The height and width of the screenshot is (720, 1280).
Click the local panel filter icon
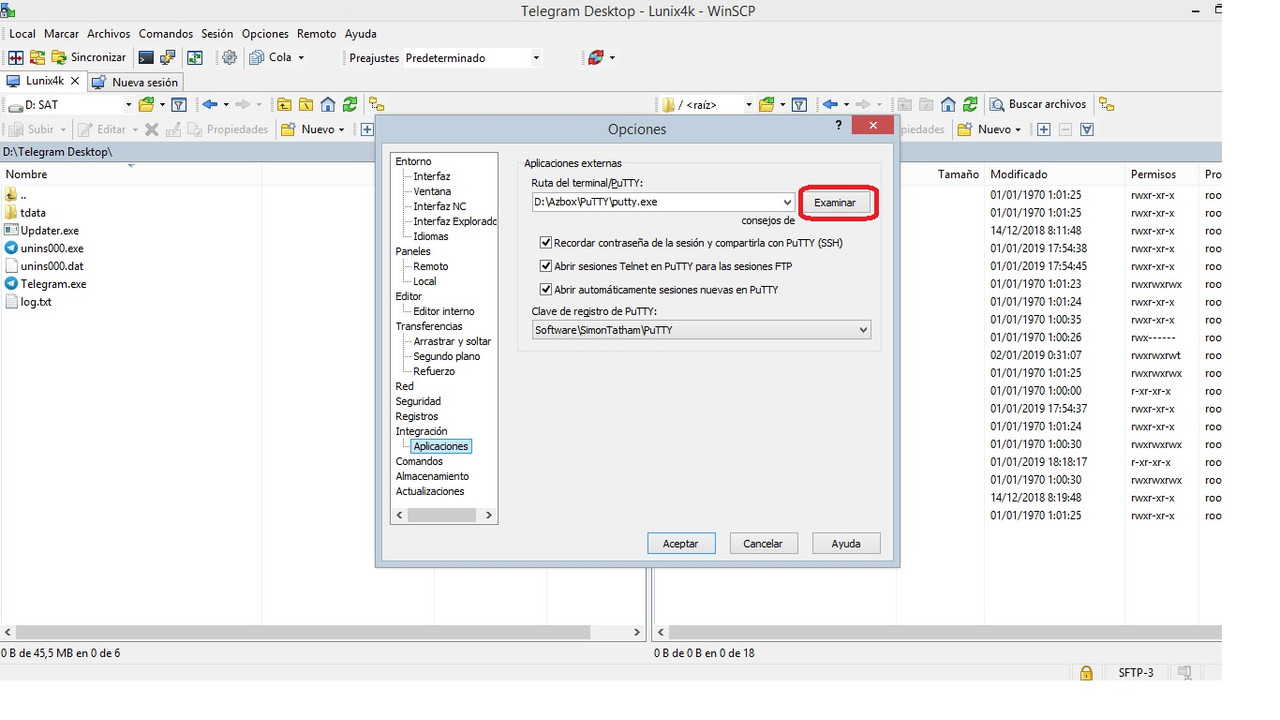tap(179, 104)
